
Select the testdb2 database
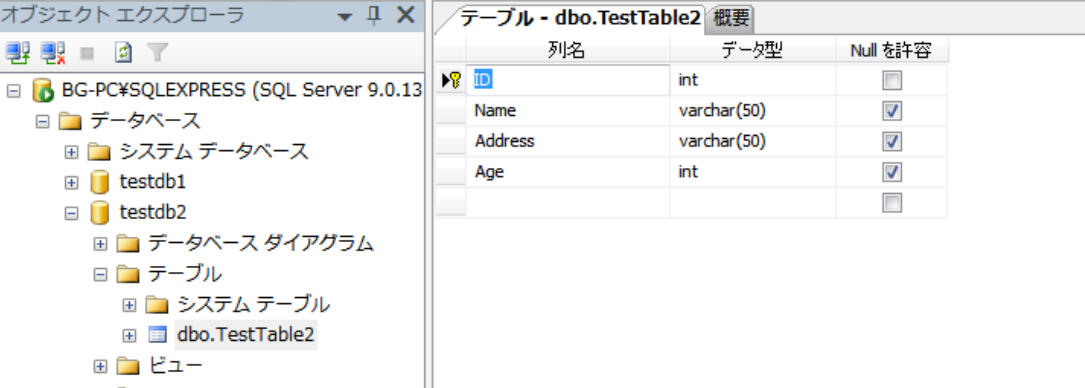pyautogui.click(x=153, y=212)
